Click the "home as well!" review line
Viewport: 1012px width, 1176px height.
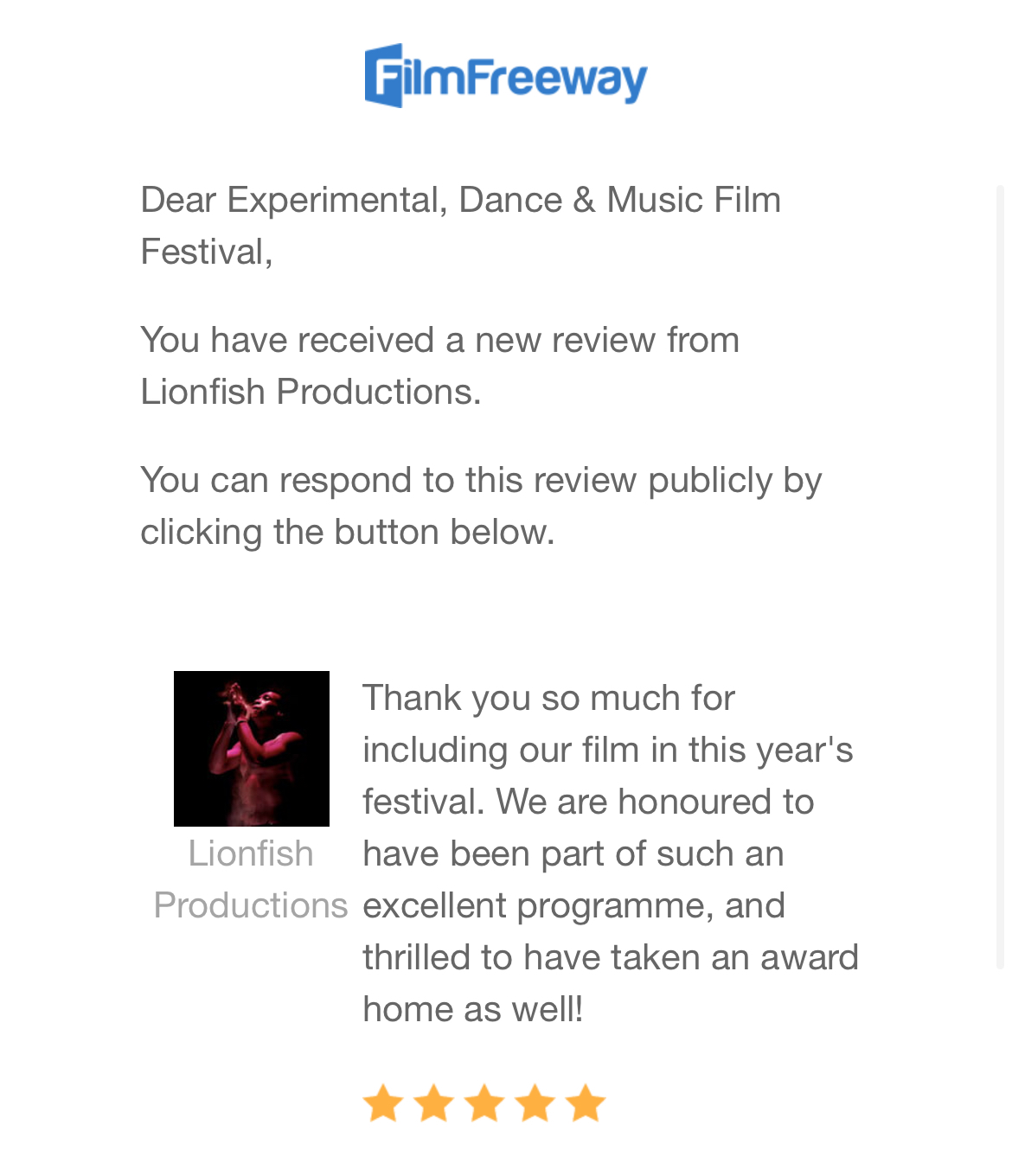click(x=472, y=1009)
